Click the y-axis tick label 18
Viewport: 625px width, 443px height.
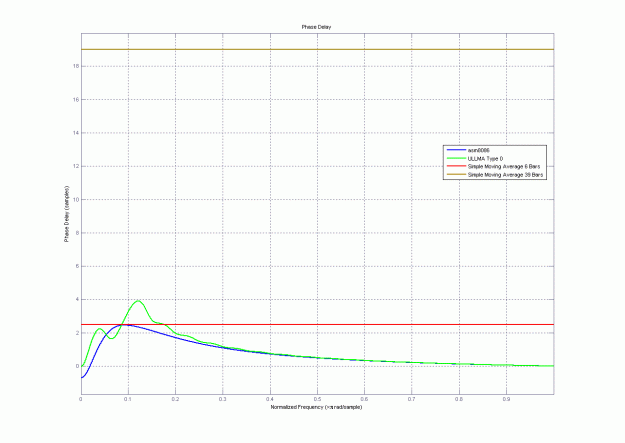tap(76, 66)
